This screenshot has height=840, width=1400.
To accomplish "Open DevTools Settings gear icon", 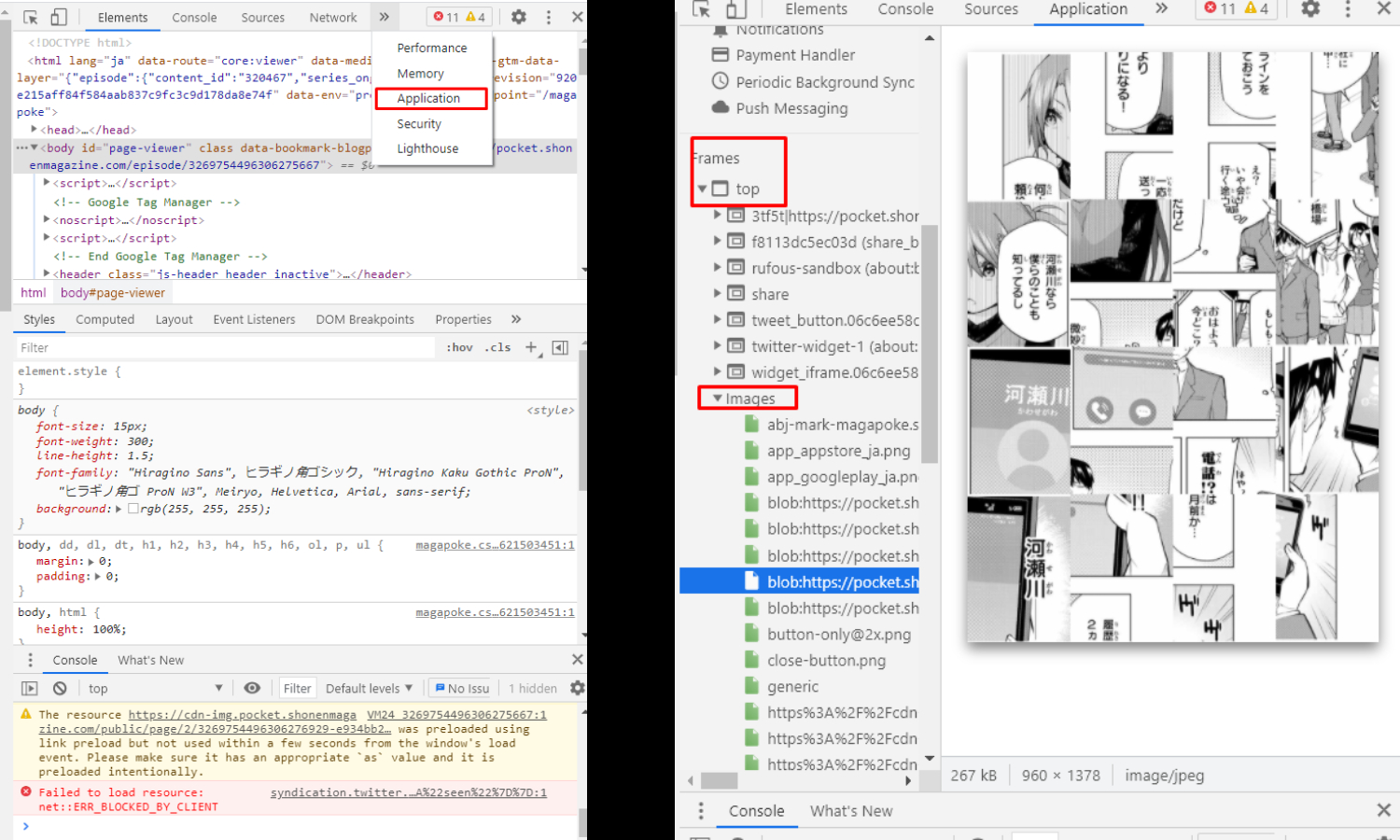I will [519, 17].
